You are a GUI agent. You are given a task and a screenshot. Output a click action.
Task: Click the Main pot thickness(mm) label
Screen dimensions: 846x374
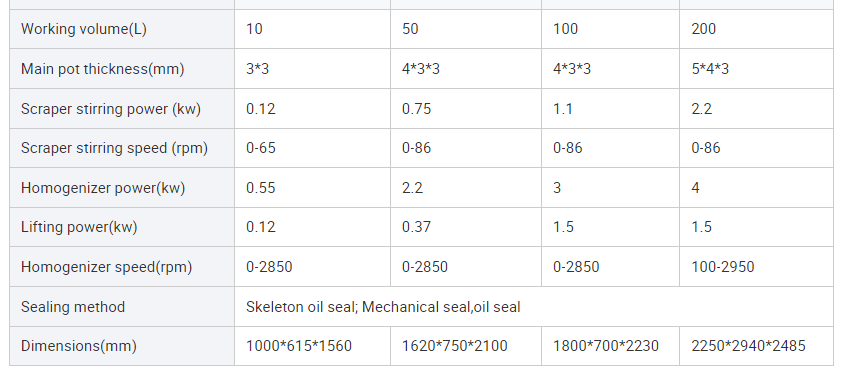pos(103,69)
